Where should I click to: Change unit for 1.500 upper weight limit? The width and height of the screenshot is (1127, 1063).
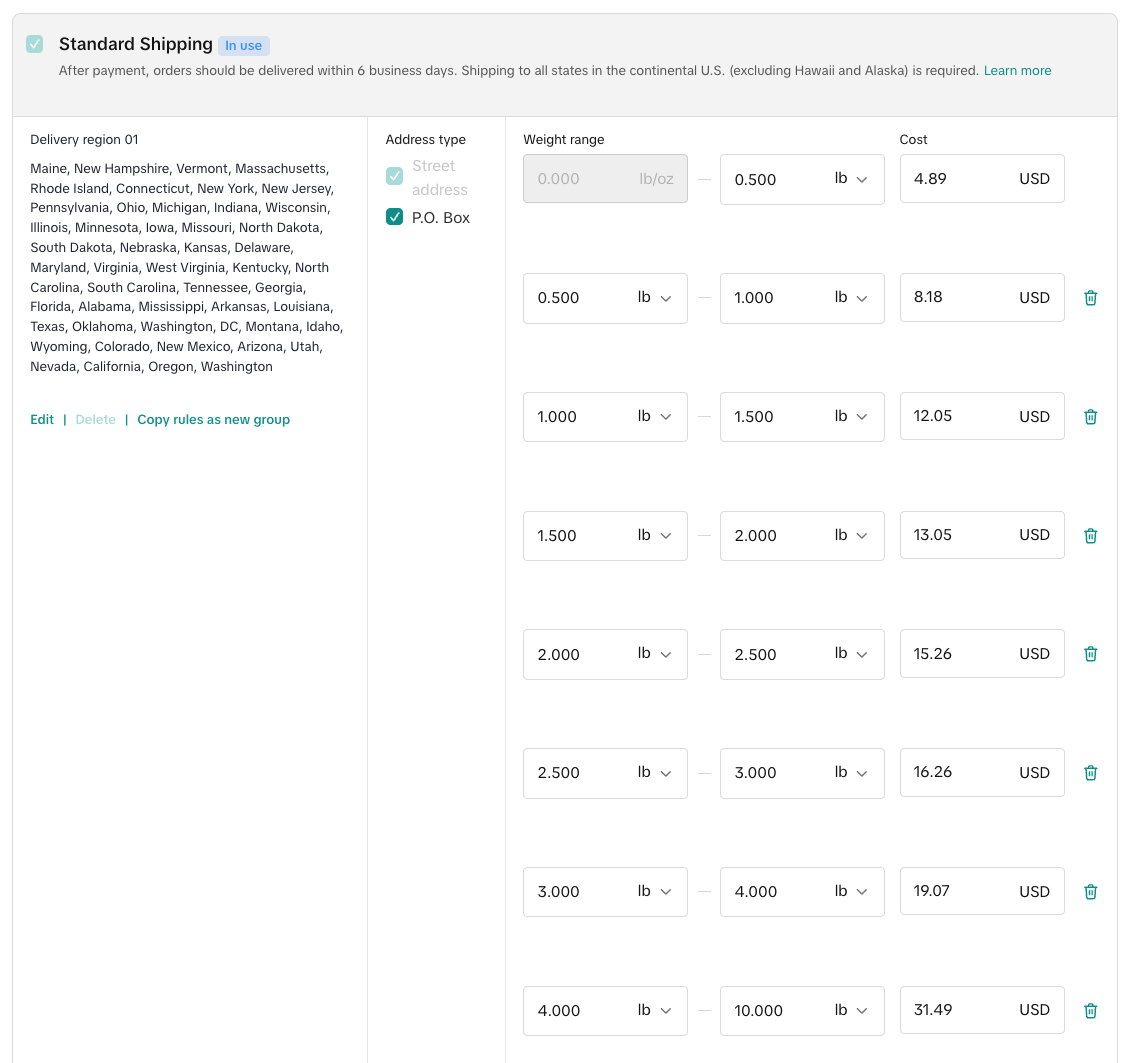click(851, 417)
